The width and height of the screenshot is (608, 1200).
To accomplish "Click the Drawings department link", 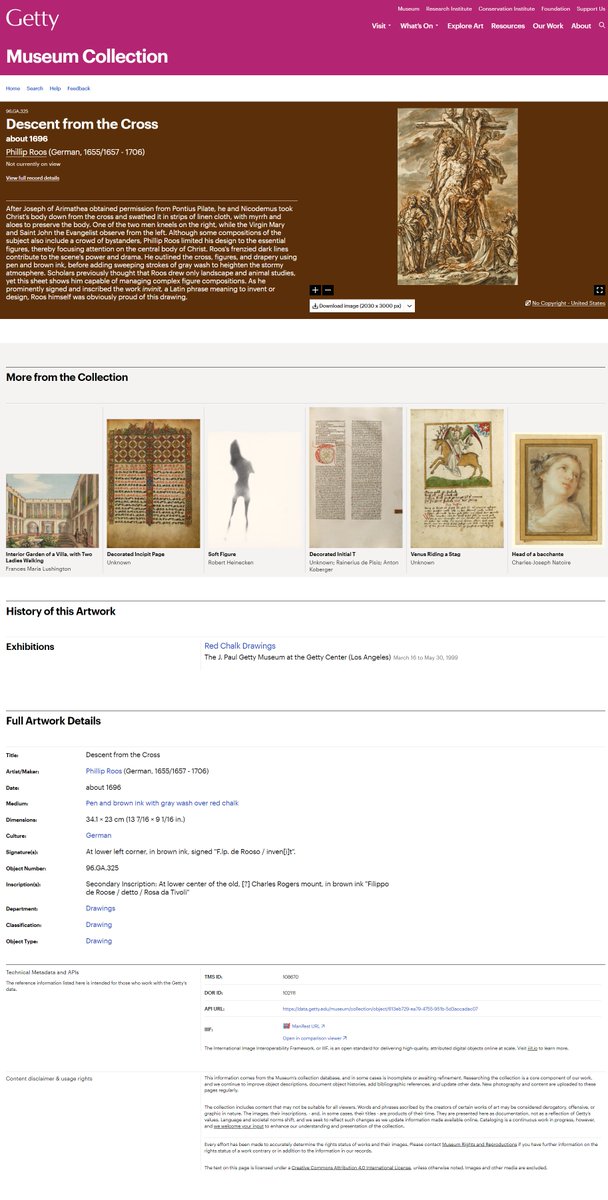I will [101, 909].
